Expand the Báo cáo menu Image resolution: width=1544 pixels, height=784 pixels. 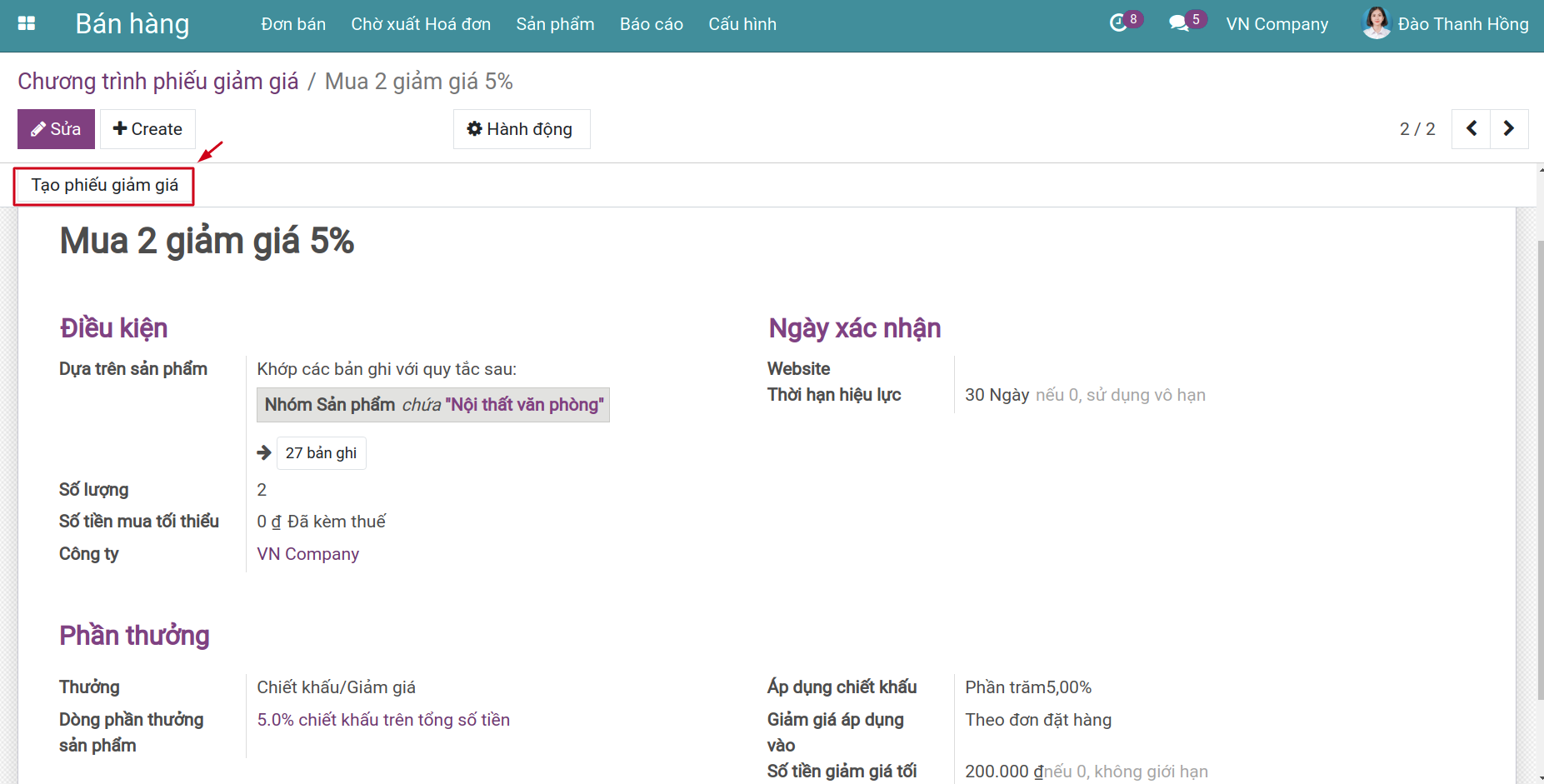coord(652,24)
